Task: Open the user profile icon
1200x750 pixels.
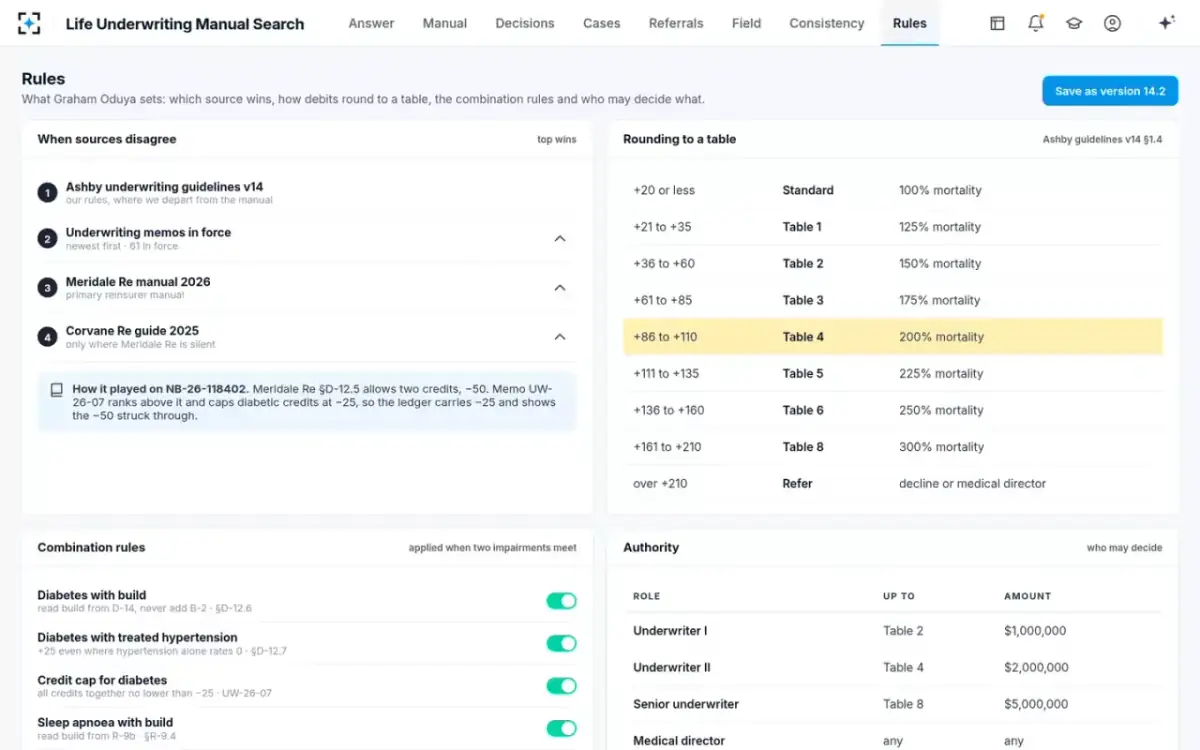Action: [x=1112, y=23]
